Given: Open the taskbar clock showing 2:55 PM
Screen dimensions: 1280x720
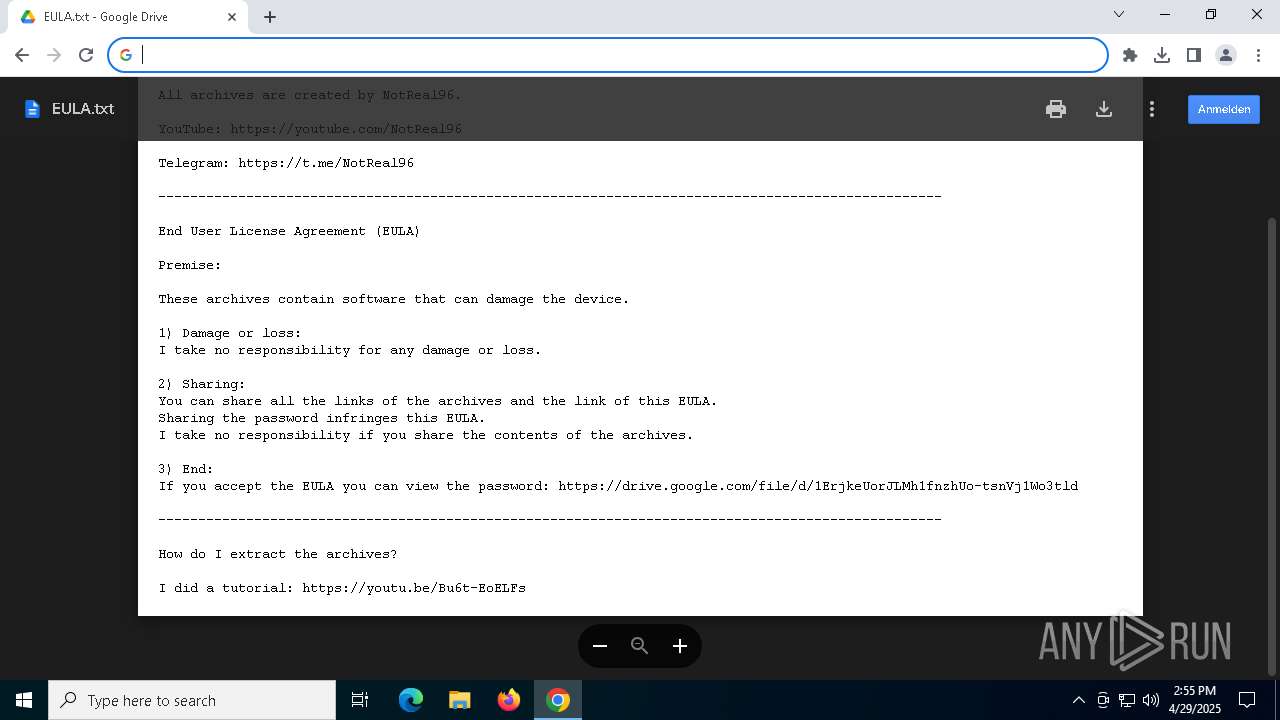Looking at the screenshot, I should coord(1195,700).
